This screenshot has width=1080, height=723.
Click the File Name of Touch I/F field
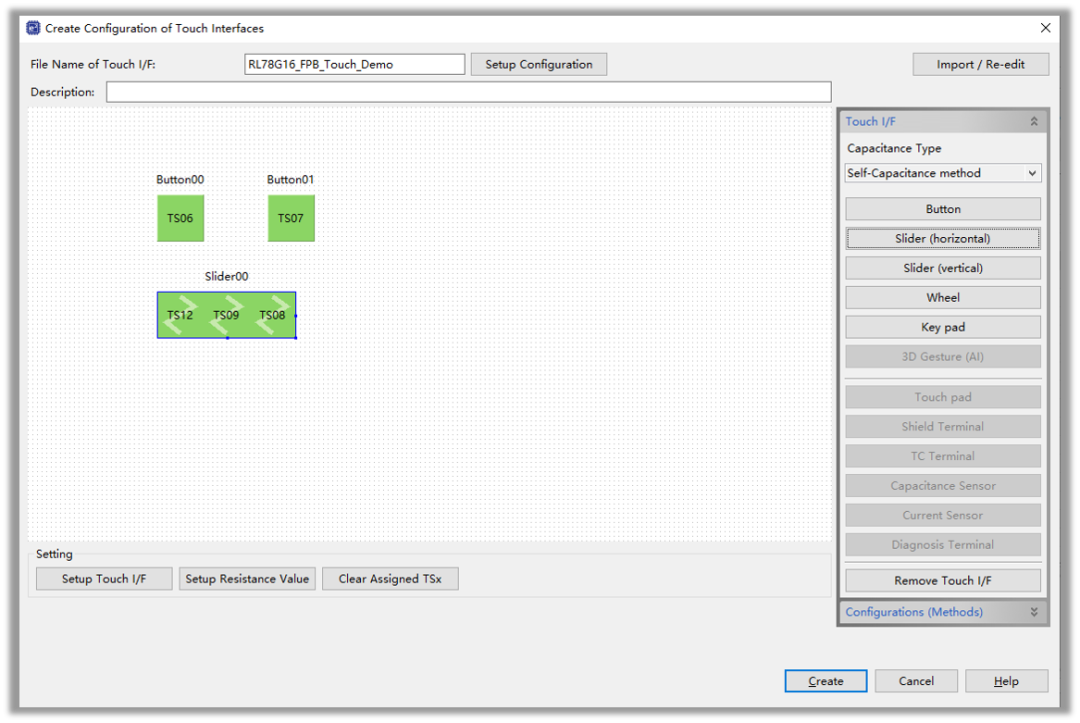coord(354,65)
